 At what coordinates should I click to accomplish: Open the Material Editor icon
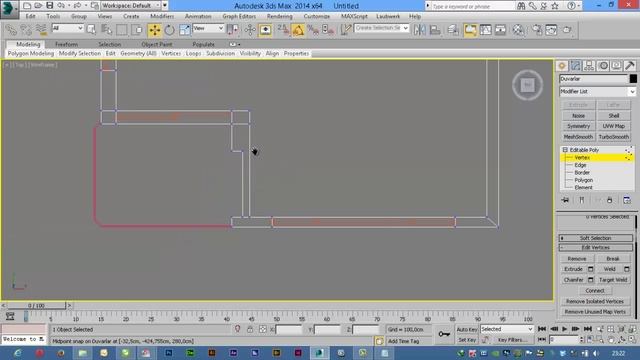pyautogui.click(x=518, y=30)
